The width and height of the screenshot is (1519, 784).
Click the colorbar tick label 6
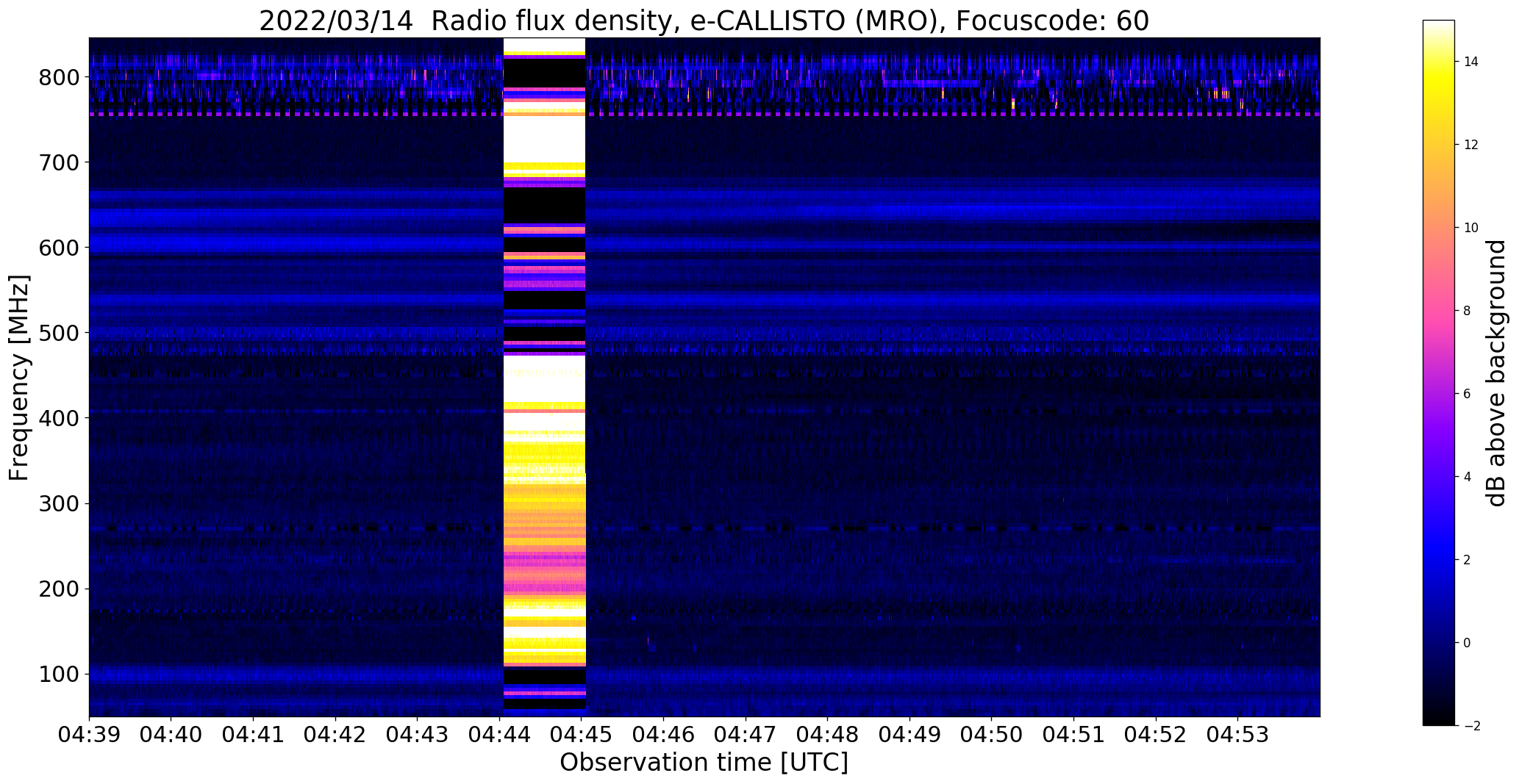[1467, 394]
